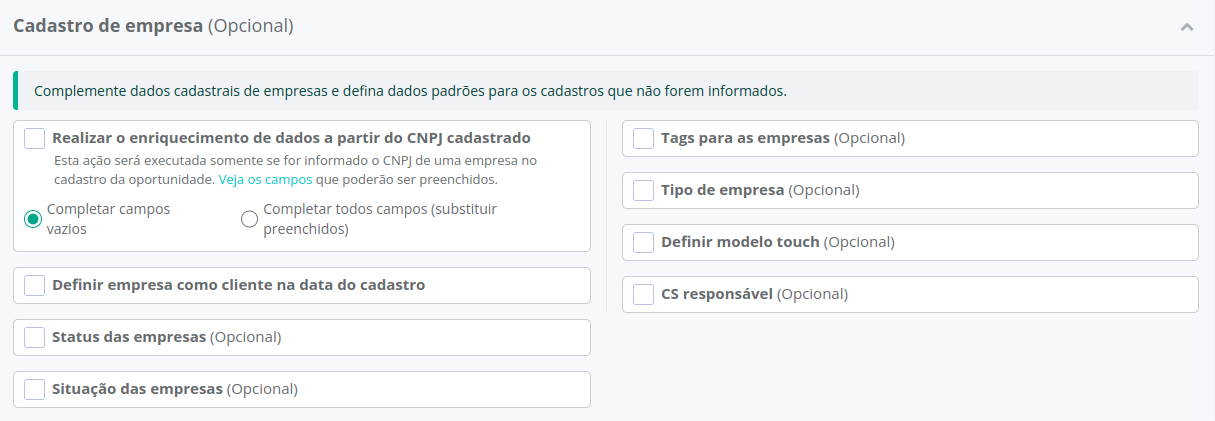Open the Veja os campos link
1215x421 pixels.
(x=265, y=180)
